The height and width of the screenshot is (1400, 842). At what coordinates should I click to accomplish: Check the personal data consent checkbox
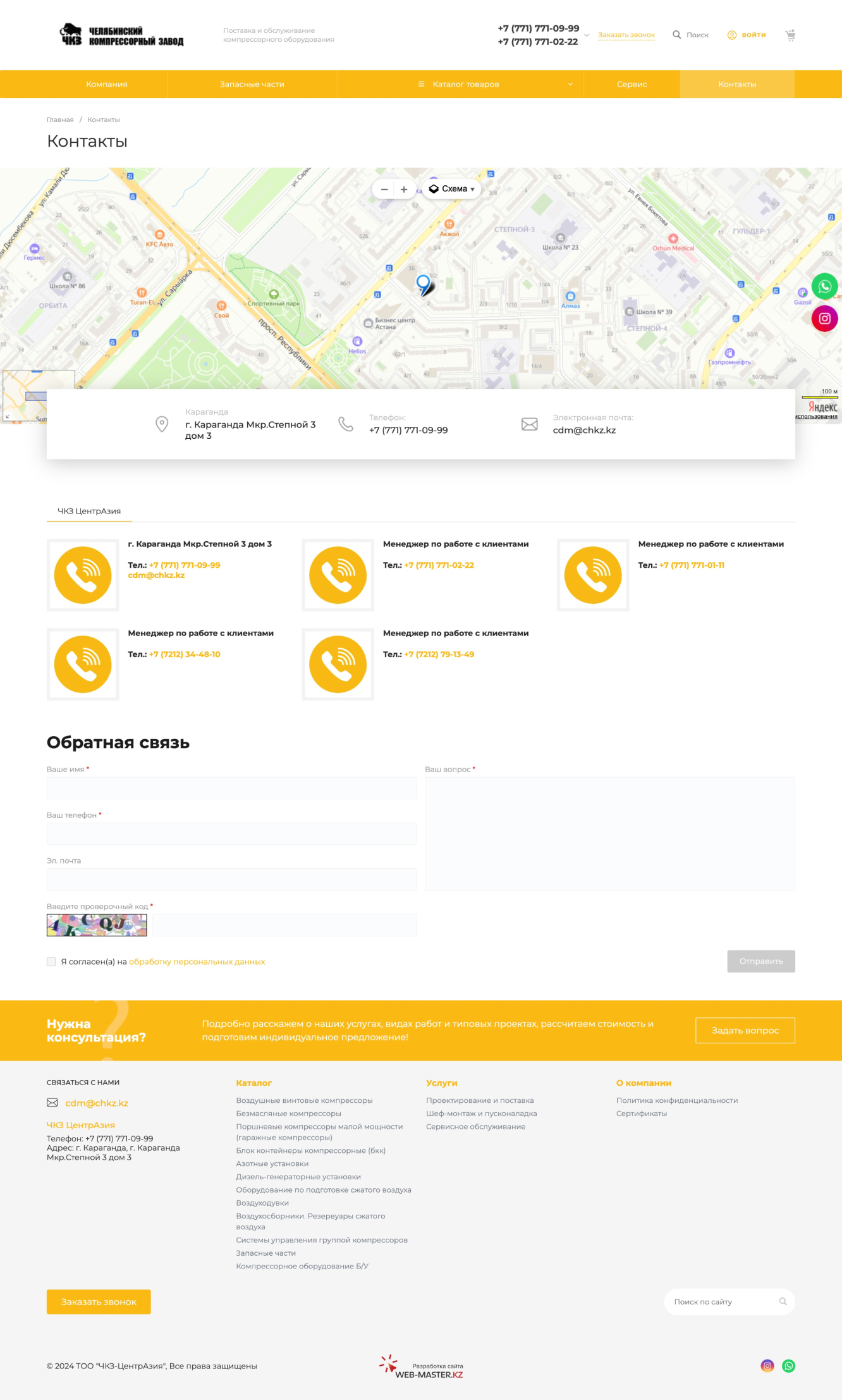[x=51, y=962]
